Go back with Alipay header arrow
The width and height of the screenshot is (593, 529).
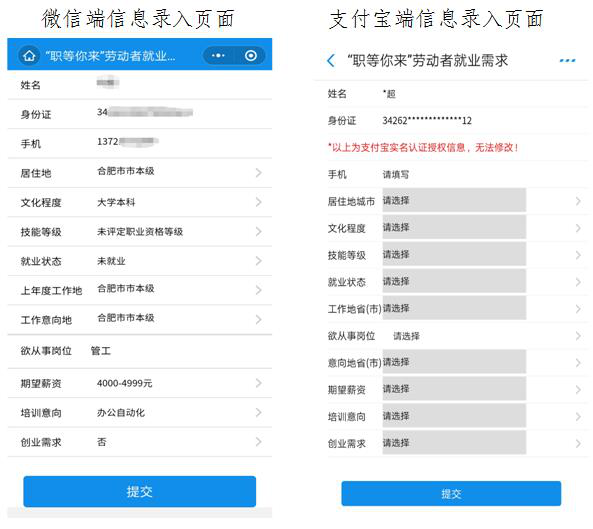pos(331,61)
